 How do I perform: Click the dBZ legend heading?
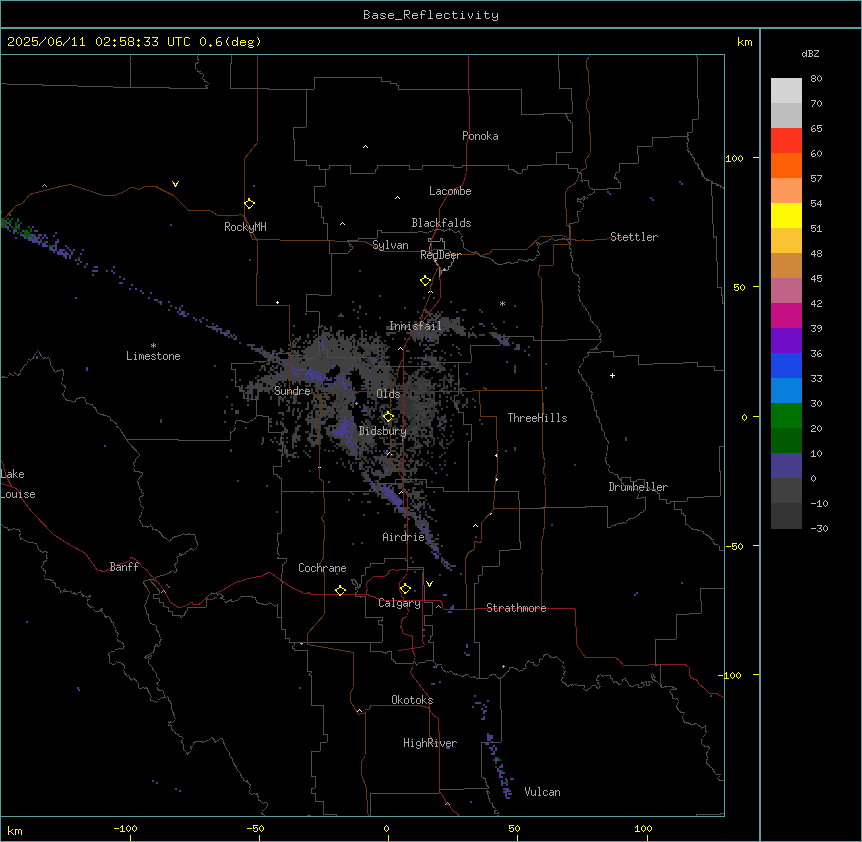tap(810, 54)
